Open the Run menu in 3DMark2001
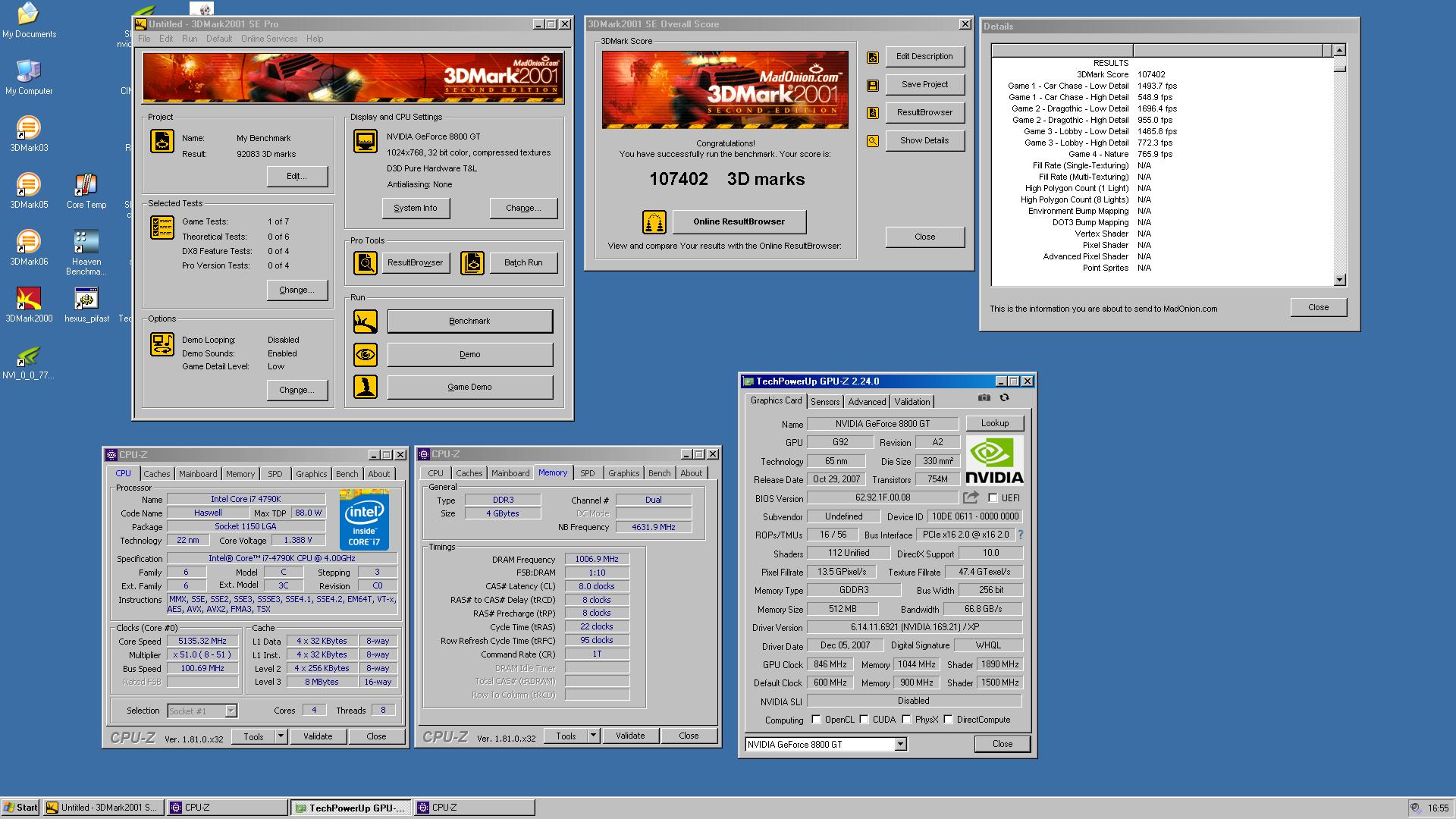Screen dimensions: 1456x819 point(190,39)
